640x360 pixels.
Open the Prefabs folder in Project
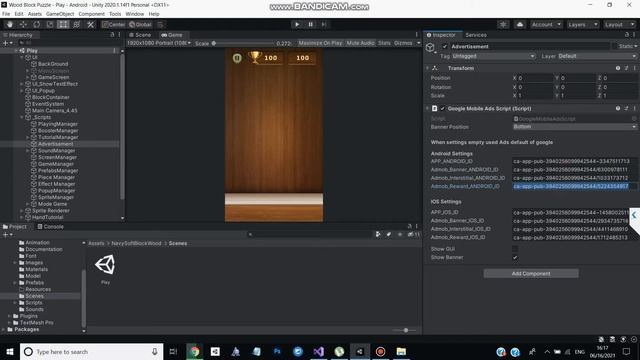[35, 283]
